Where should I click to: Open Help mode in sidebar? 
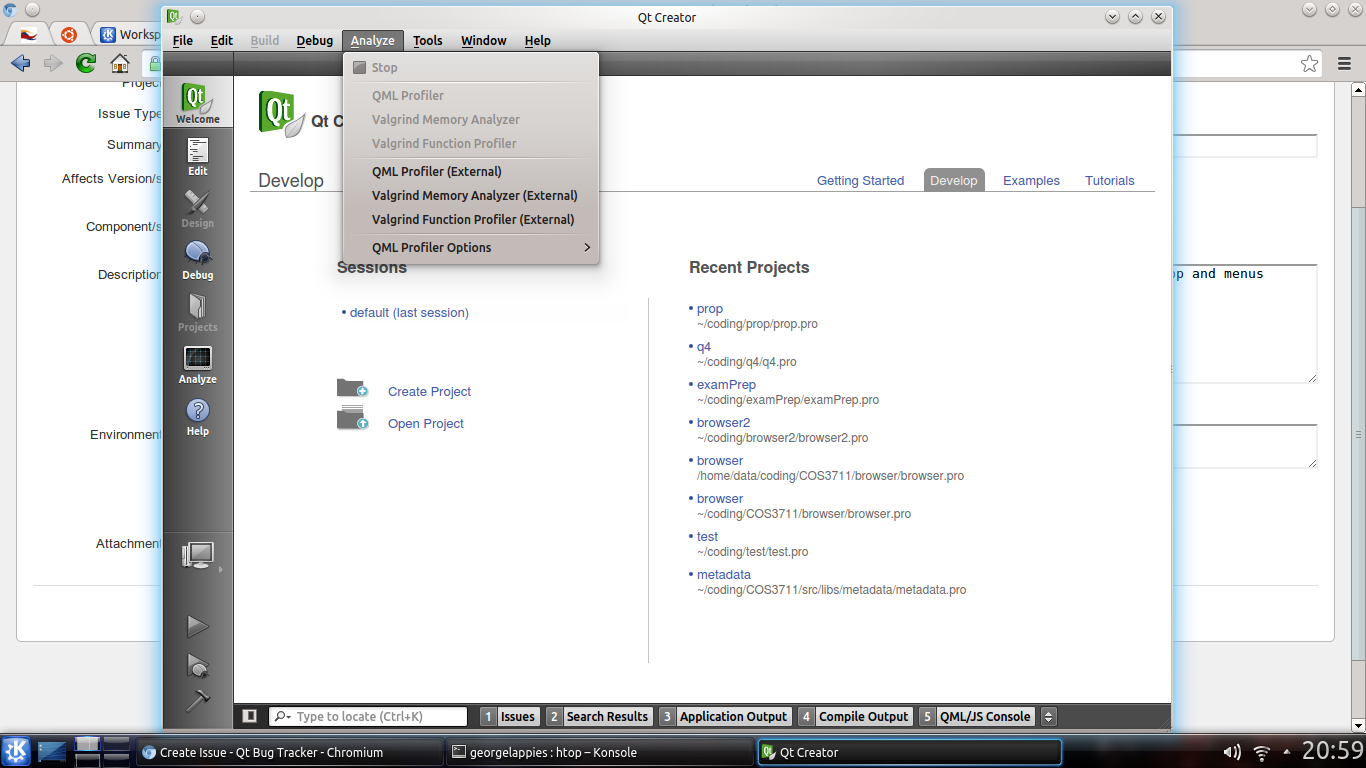(x=198, y=416)
